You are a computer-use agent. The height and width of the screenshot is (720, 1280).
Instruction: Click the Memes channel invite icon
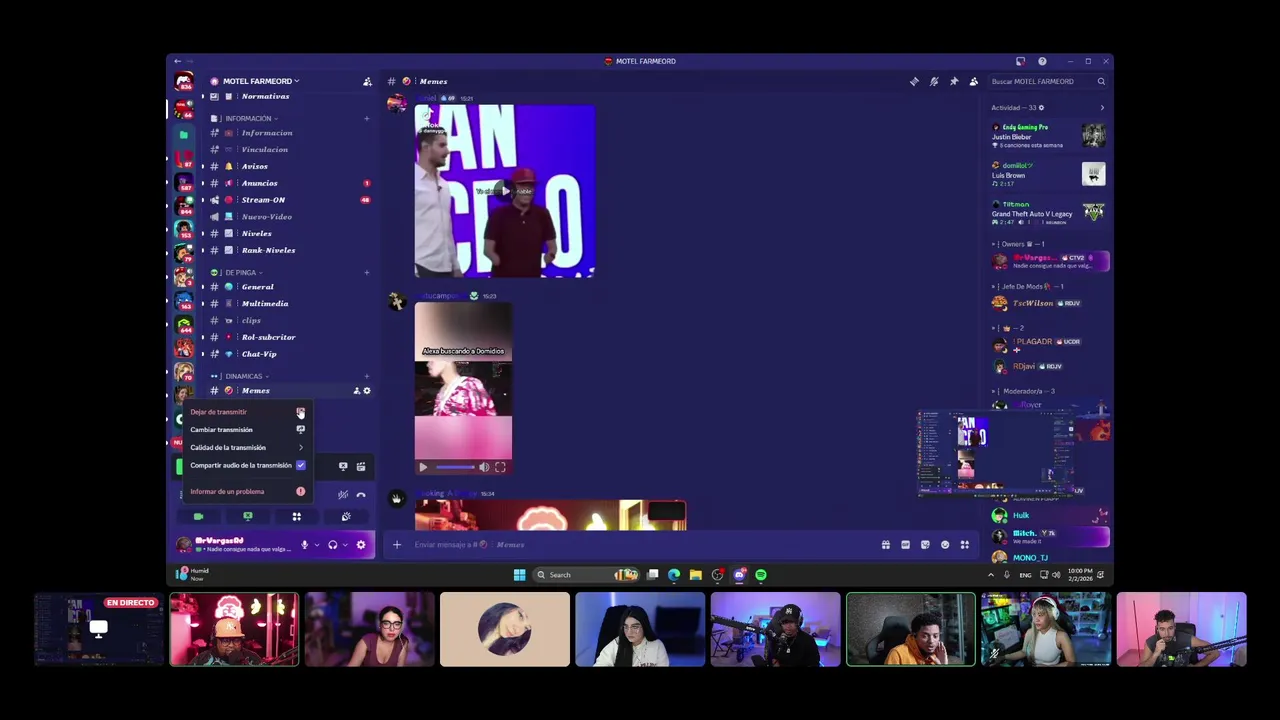tap(356, 391)
